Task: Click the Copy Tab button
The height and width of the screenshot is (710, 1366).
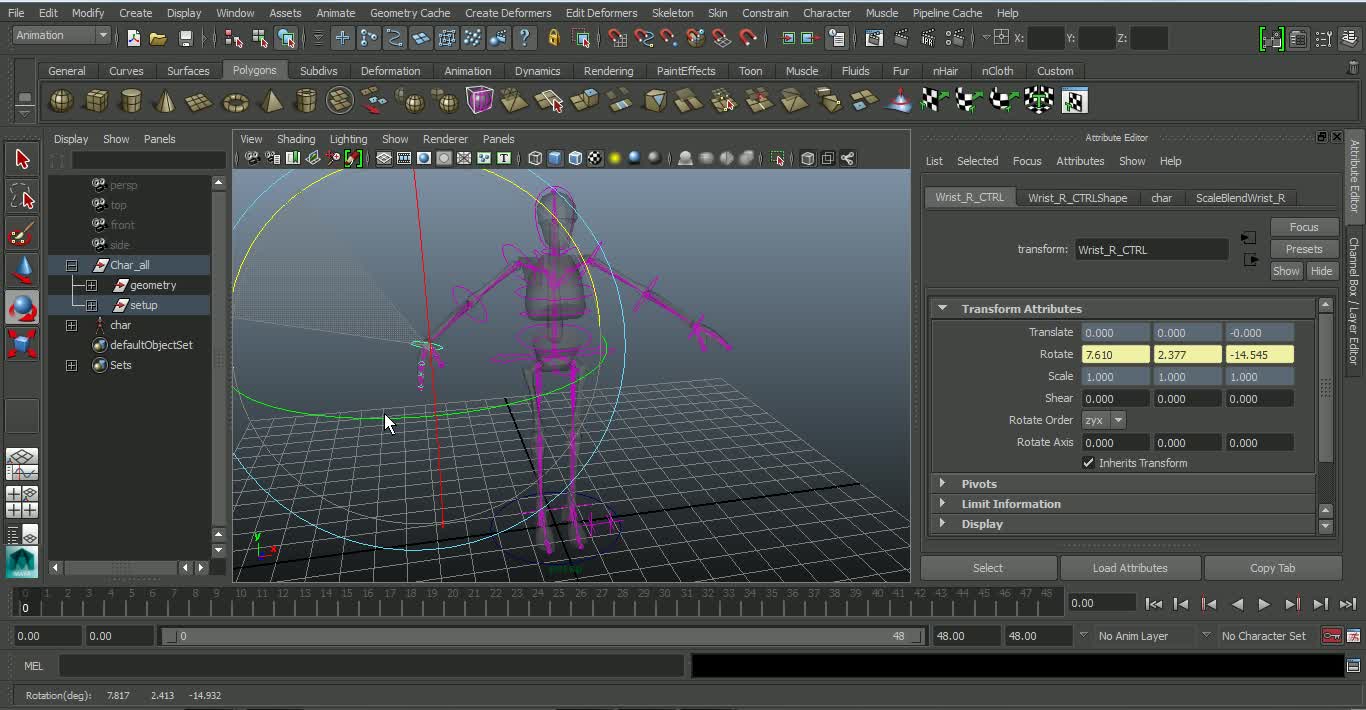Action: coord(1272,568)
